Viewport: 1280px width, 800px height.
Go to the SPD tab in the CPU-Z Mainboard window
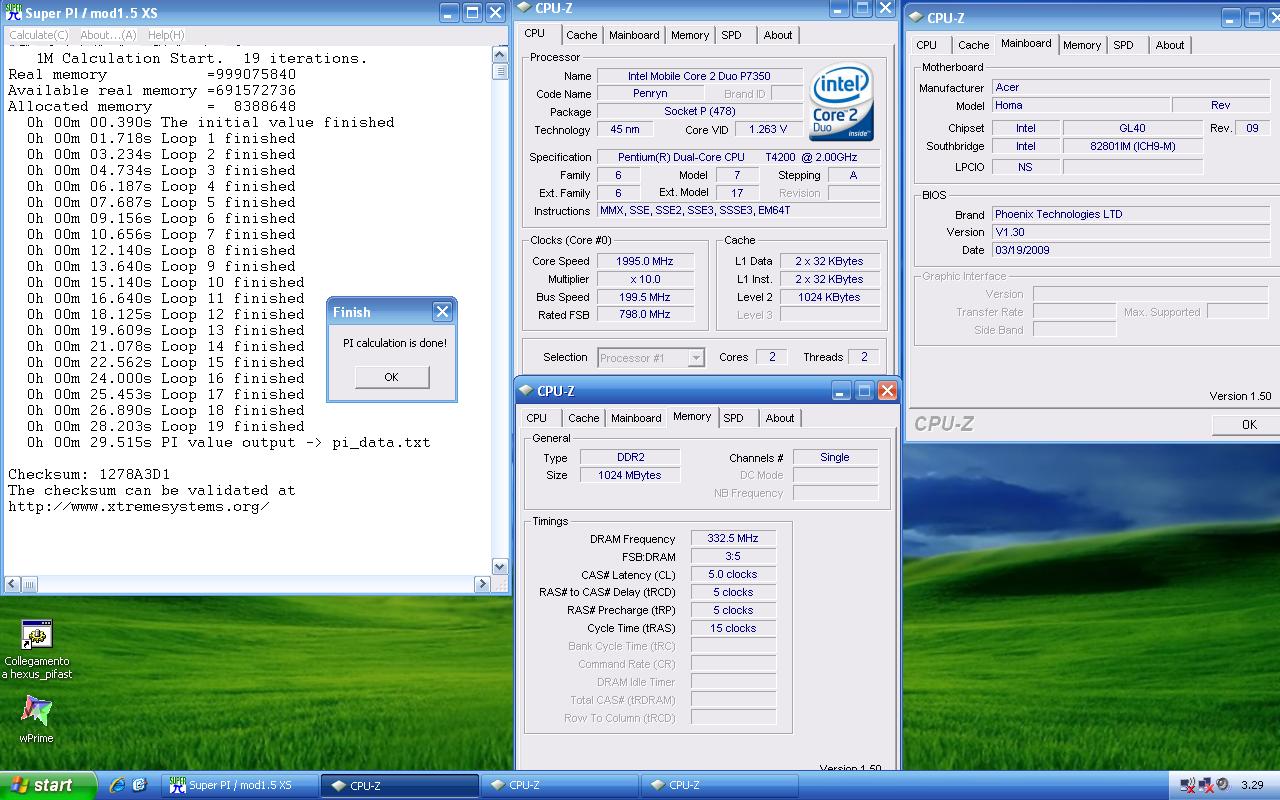point(1124,45)
